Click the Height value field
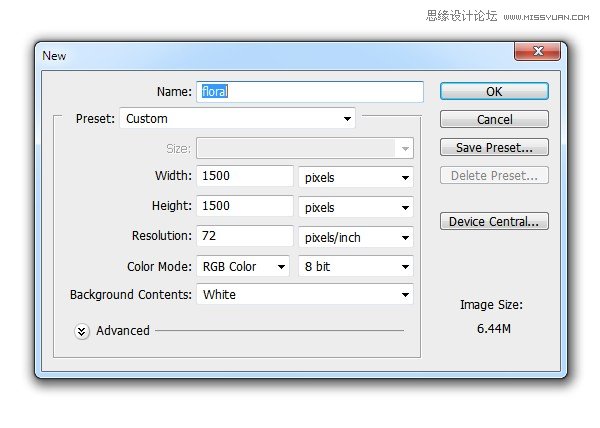Viewport: 600px width, 428px height. (245, 207)
